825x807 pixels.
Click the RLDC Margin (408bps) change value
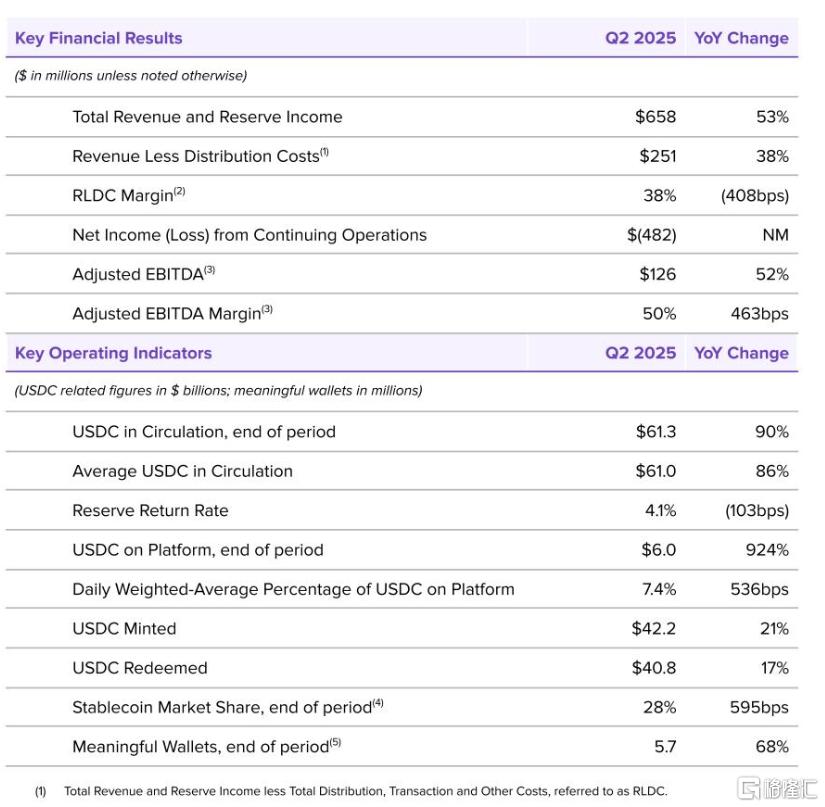point(754,196)
